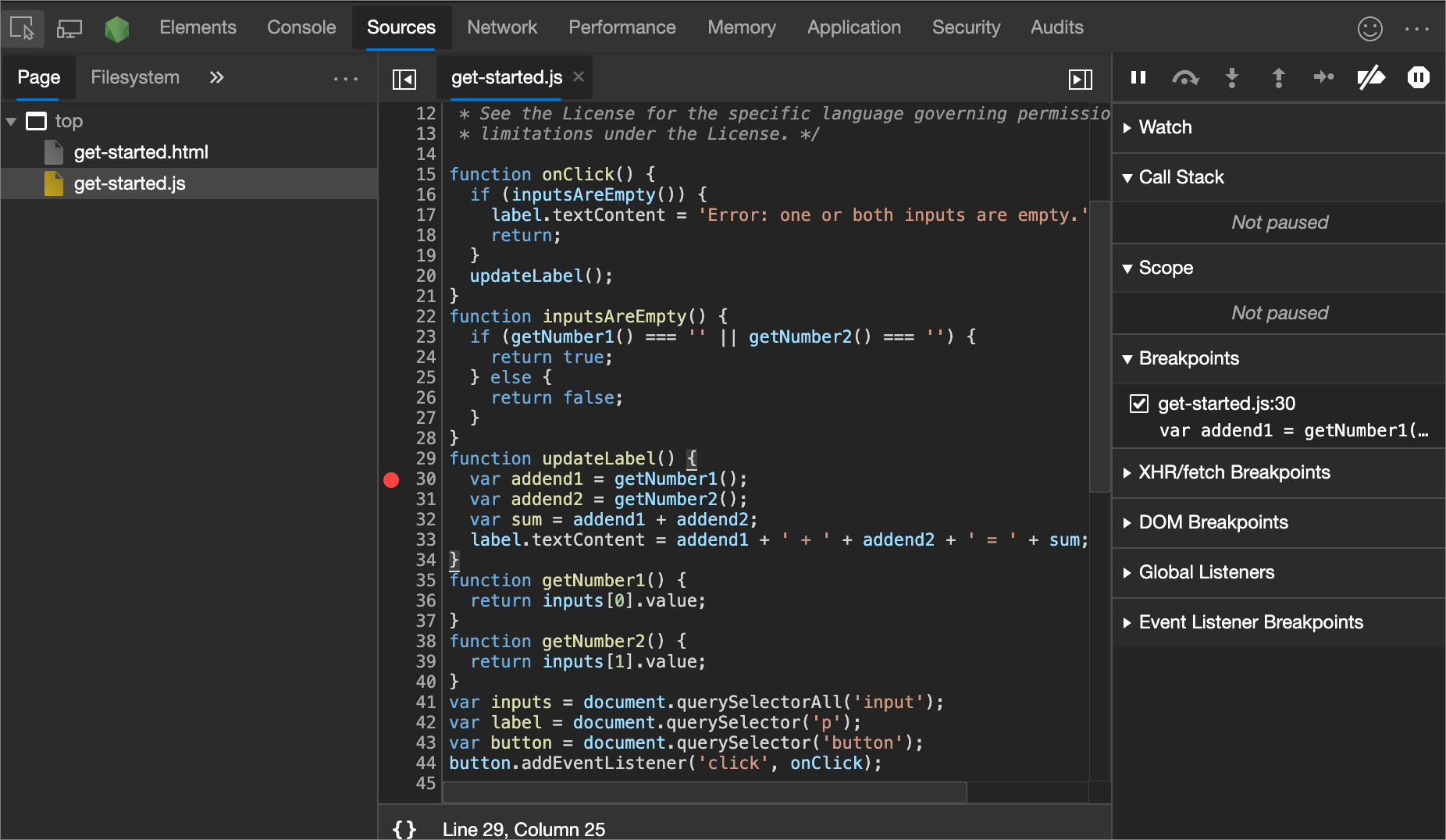The width and height of the screenshot is (1446, 840).
Task: Open the Security tab
Action: point(966,27)
